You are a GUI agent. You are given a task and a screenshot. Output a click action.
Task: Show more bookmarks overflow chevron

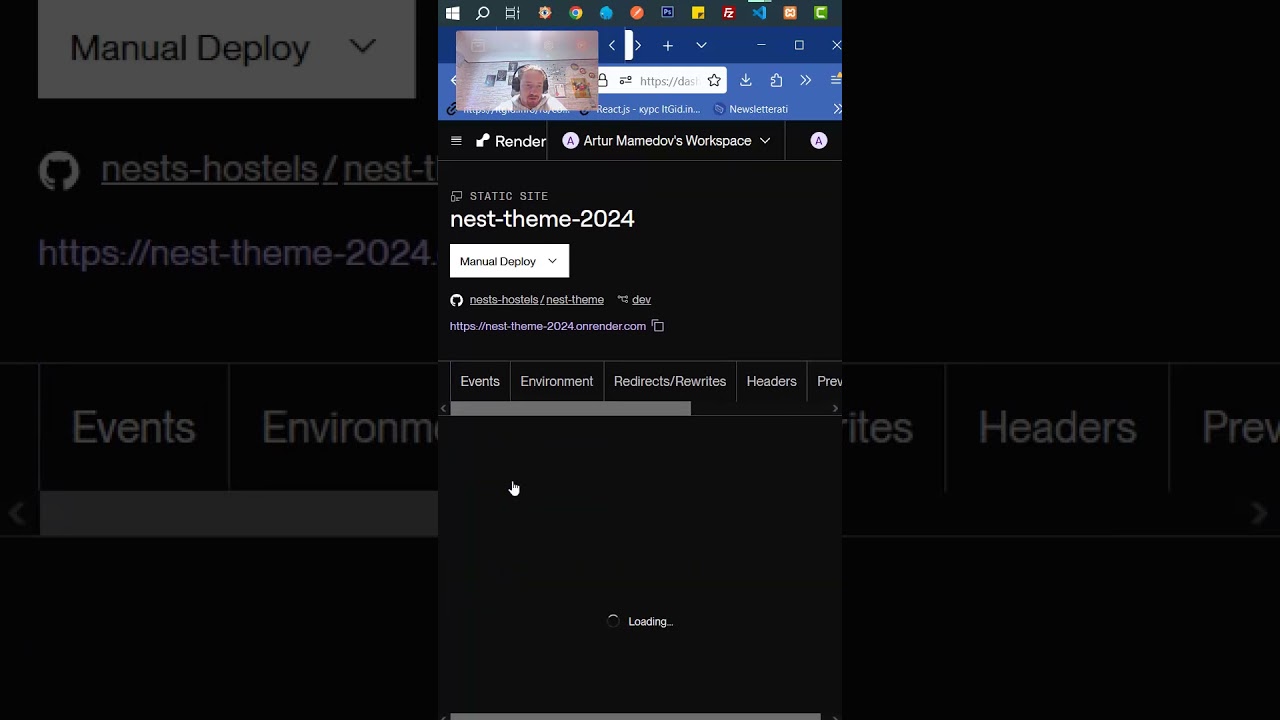pos(837,109)
